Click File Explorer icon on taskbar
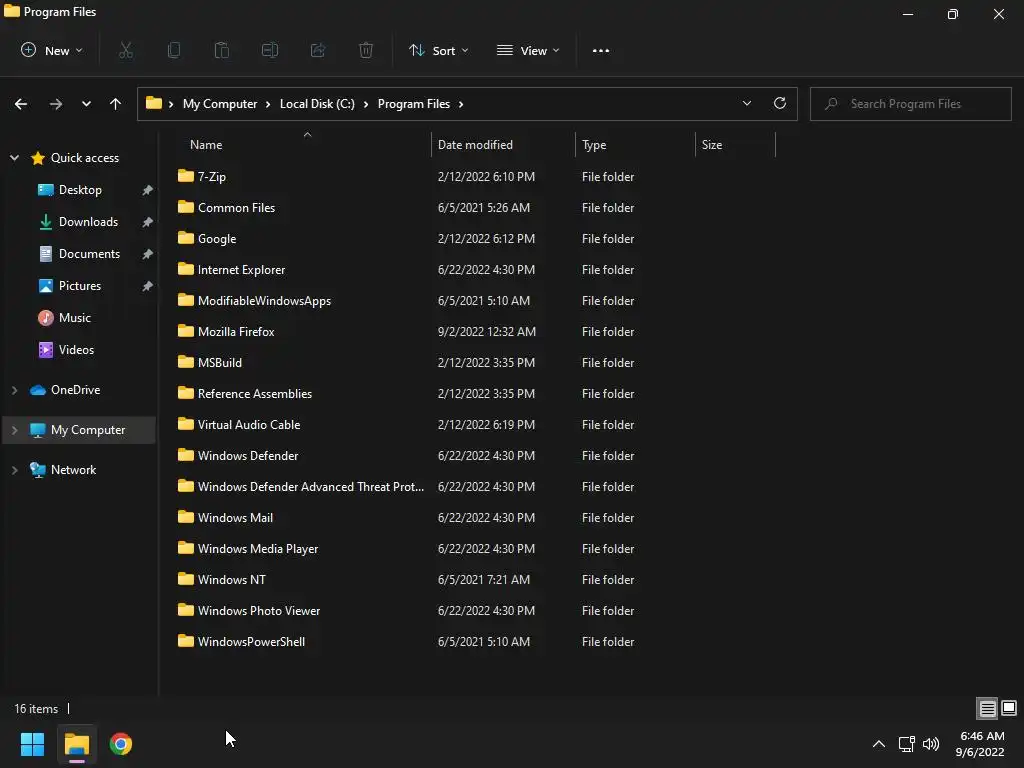Image resolution: width=1024 pixels, height=768 pixels. [x=76, y=744]
